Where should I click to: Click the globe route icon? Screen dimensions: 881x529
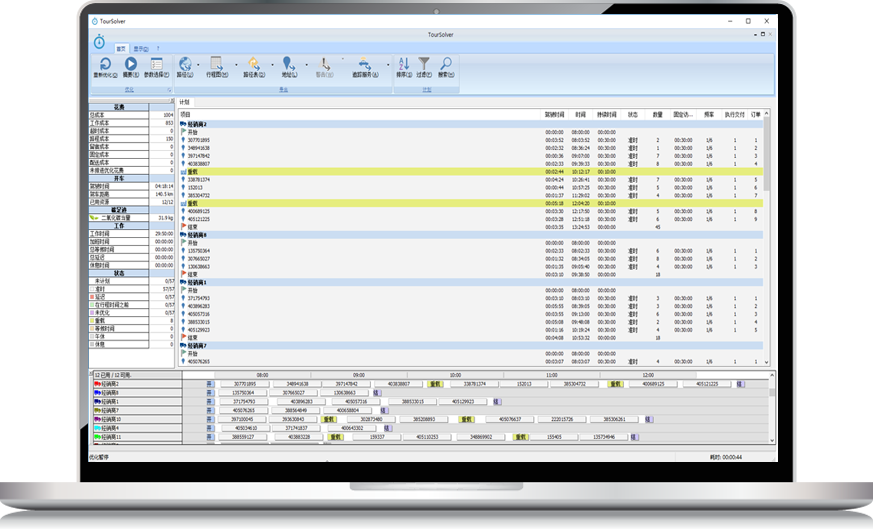coord(185,65)
